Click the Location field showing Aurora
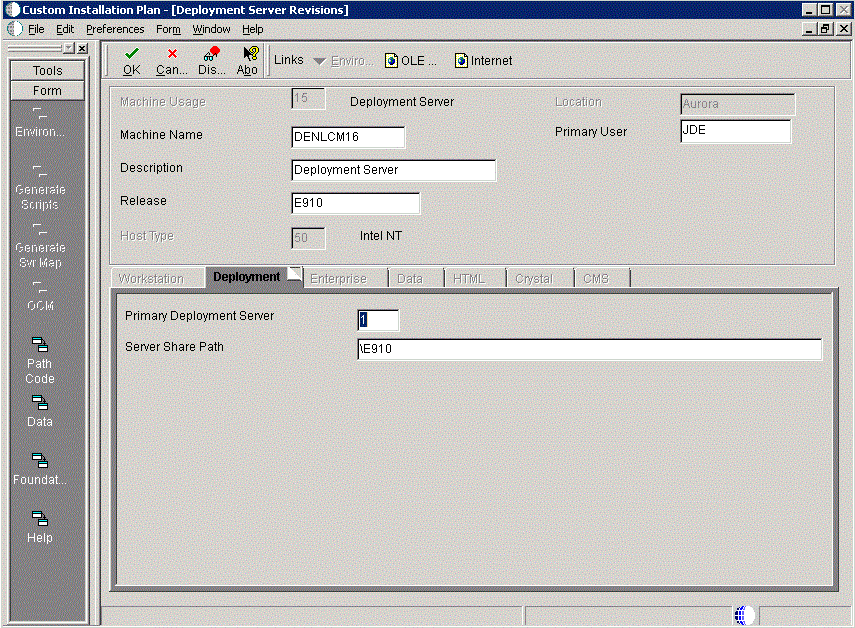 pyautogui.click(x=738, y=104)
